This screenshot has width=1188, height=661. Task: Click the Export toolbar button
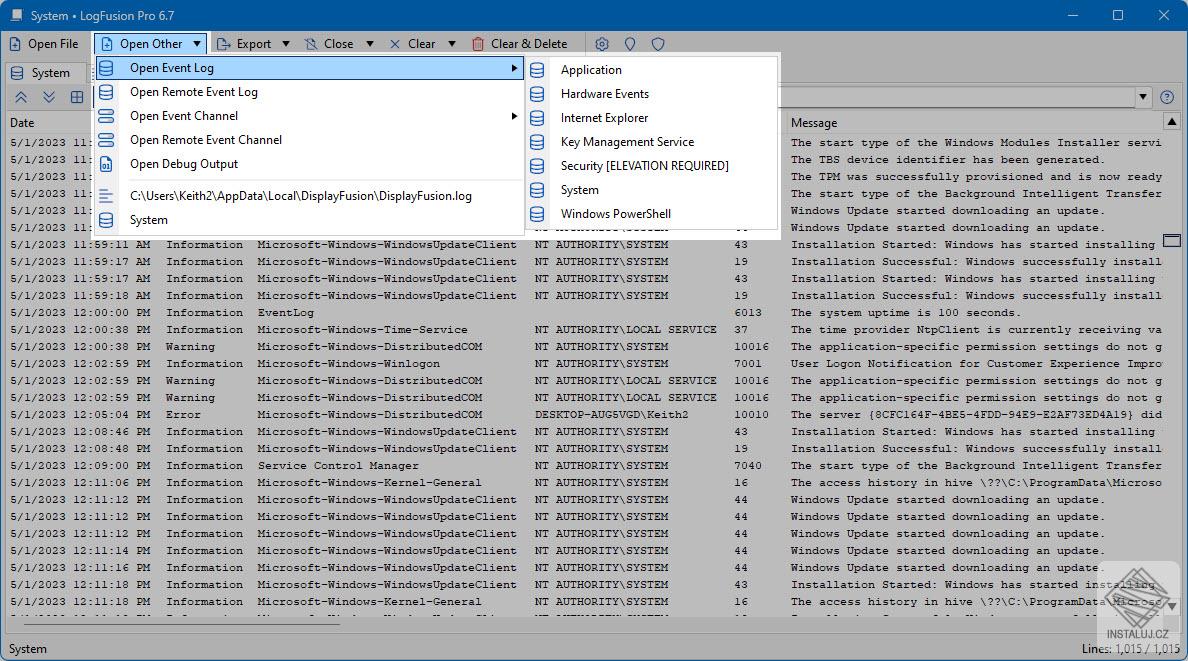[244, 44]
